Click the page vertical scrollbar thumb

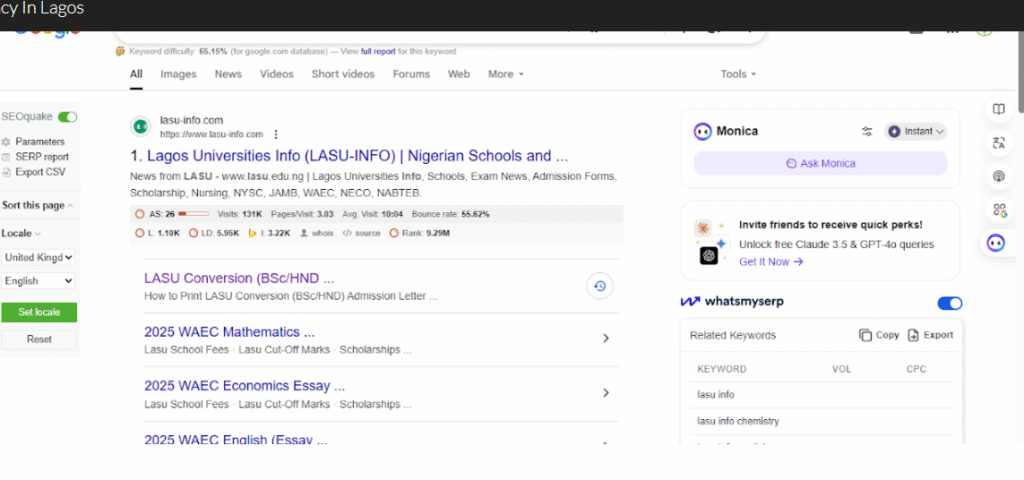[x=1020, y=72]
